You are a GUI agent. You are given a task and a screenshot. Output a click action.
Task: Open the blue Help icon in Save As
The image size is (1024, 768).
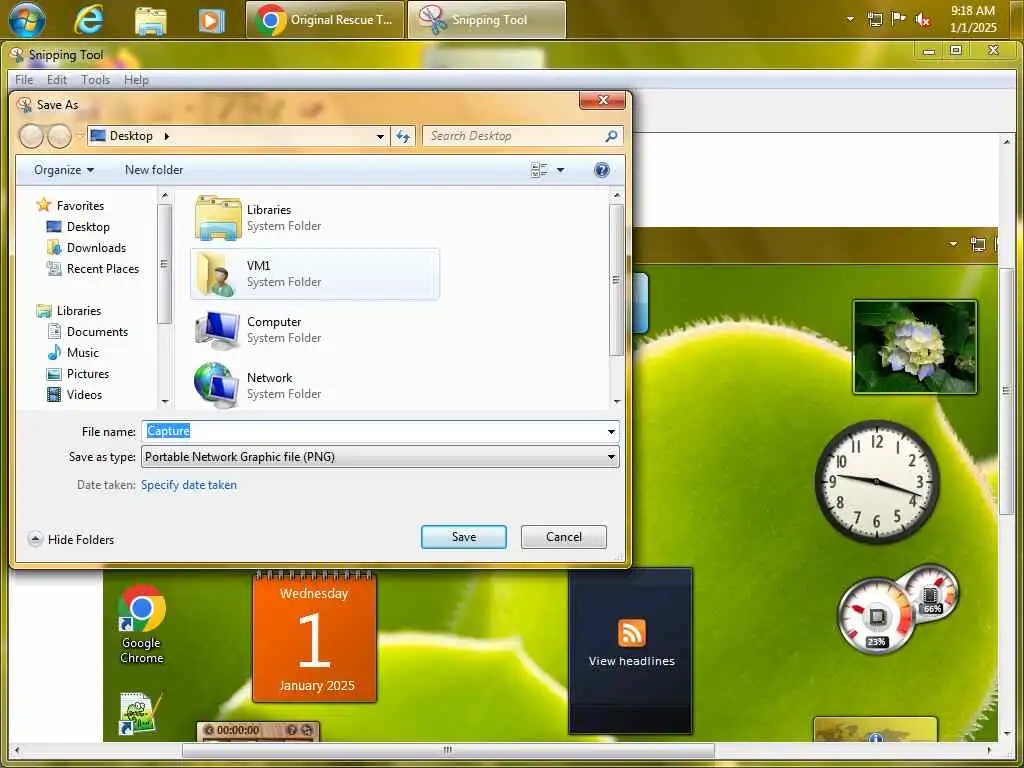(601, 170)
